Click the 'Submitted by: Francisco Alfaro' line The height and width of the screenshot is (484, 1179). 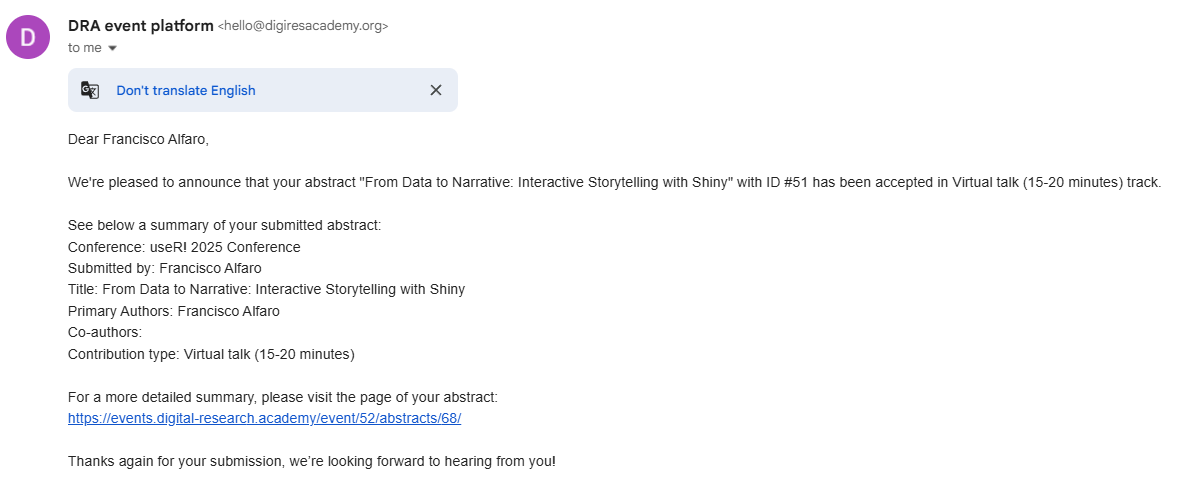pos(165,268)
